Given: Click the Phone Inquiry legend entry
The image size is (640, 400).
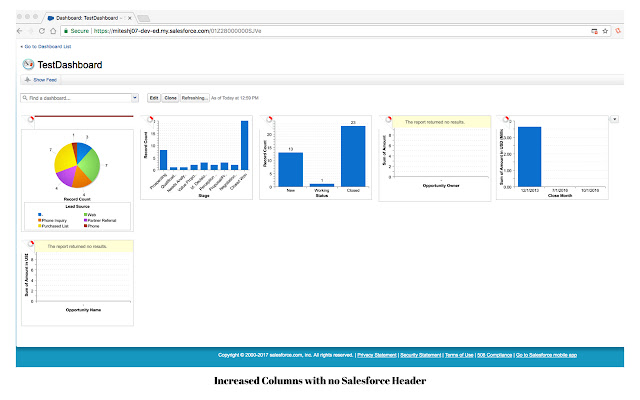Looking at the screenshot, I should 52,220.
